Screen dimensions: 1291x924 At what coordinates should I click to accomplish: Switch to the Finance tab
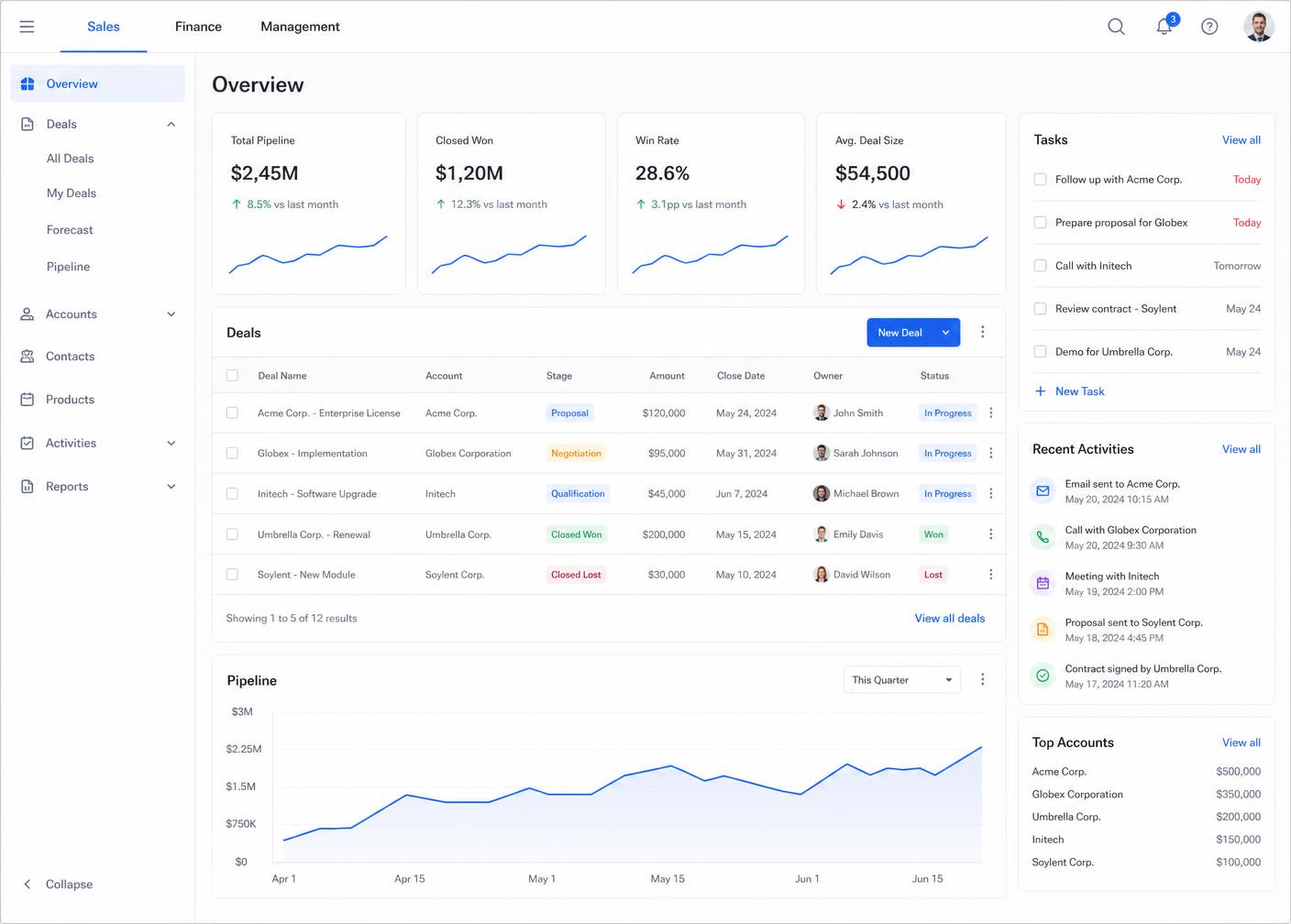[198, 27]
